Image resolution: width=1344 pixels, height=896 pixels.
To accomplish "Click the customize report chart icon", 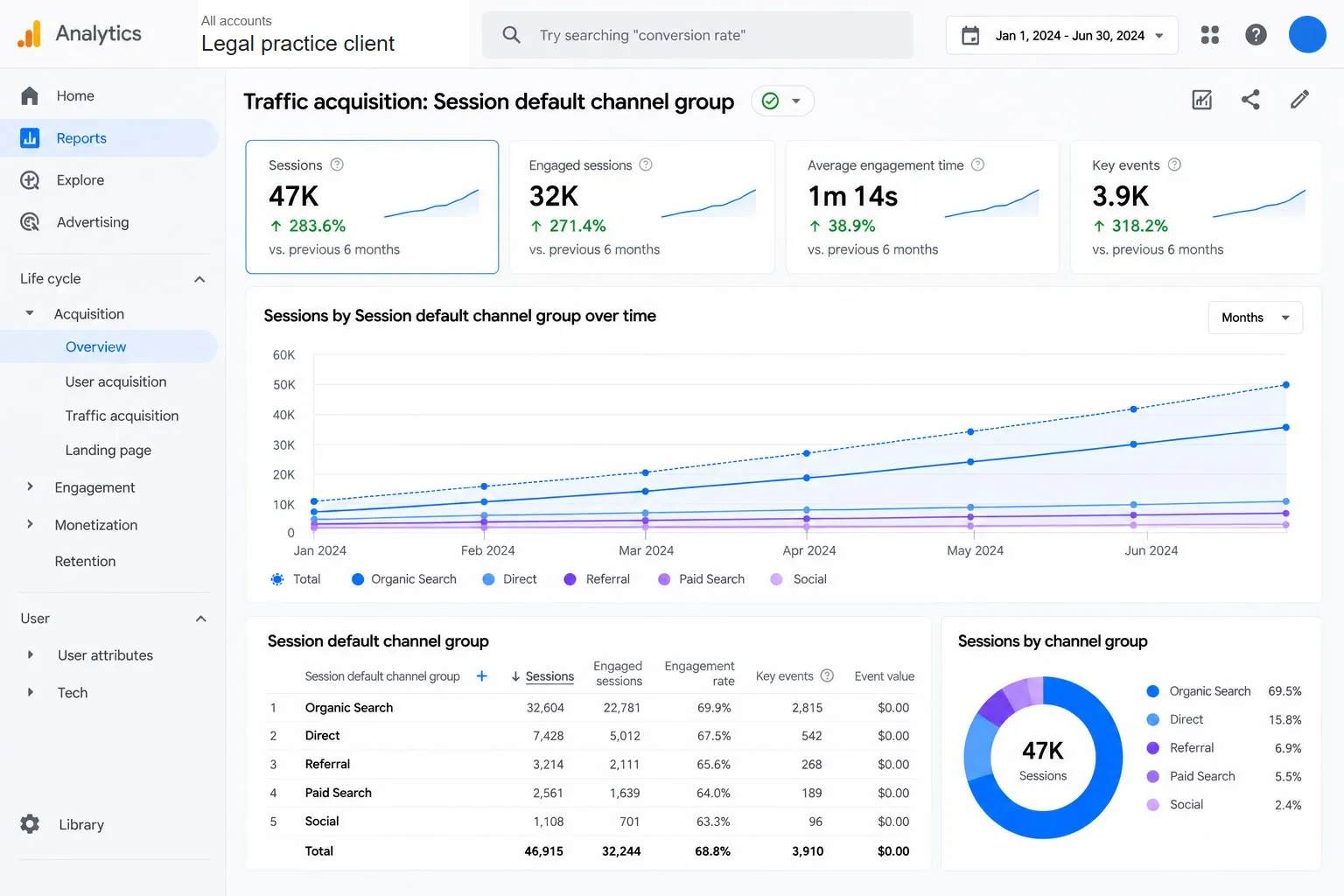I will tap(1202, 100).
